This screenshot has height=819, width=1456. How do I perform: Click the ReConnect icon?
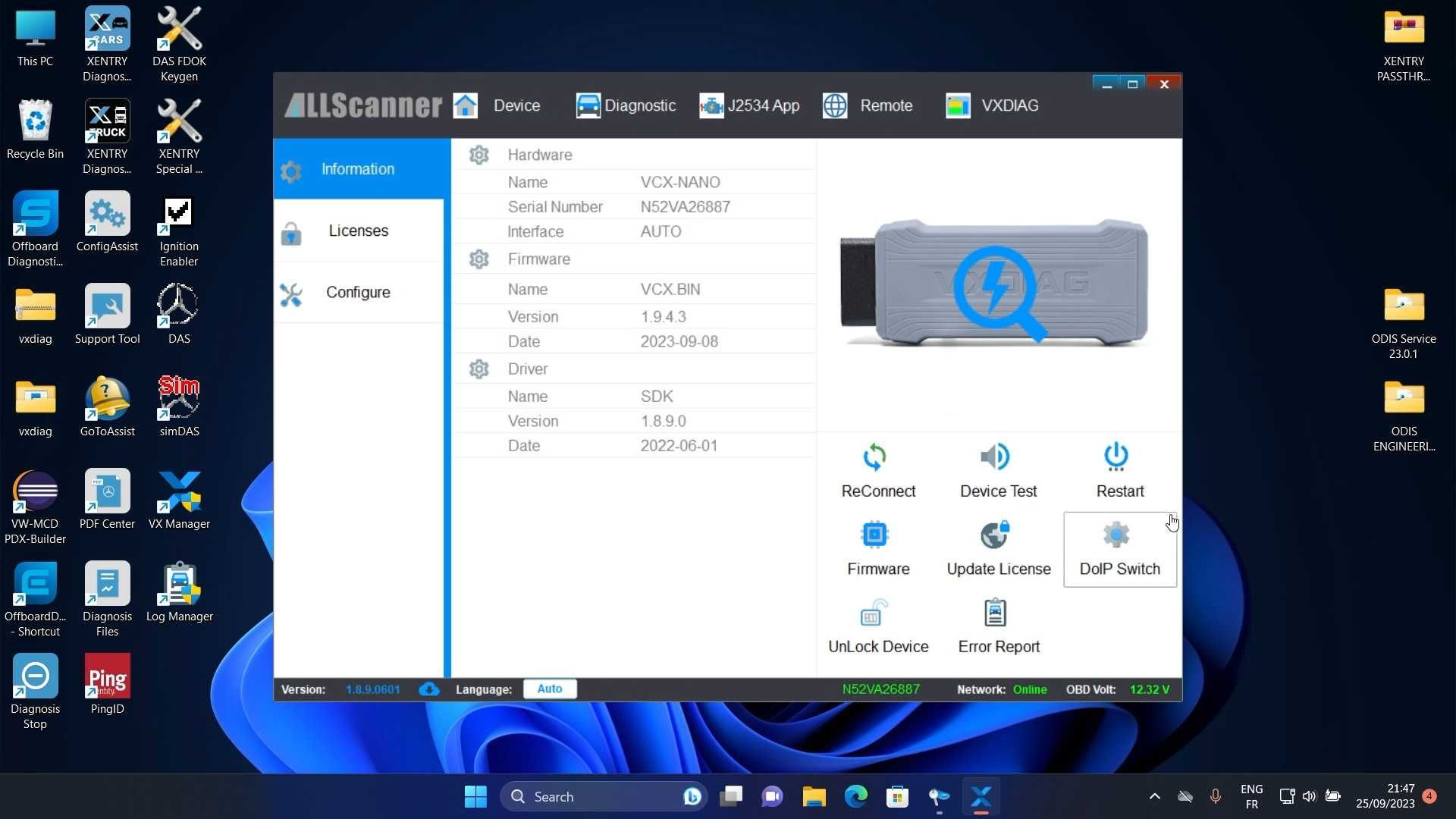click(x=874, y=457)
